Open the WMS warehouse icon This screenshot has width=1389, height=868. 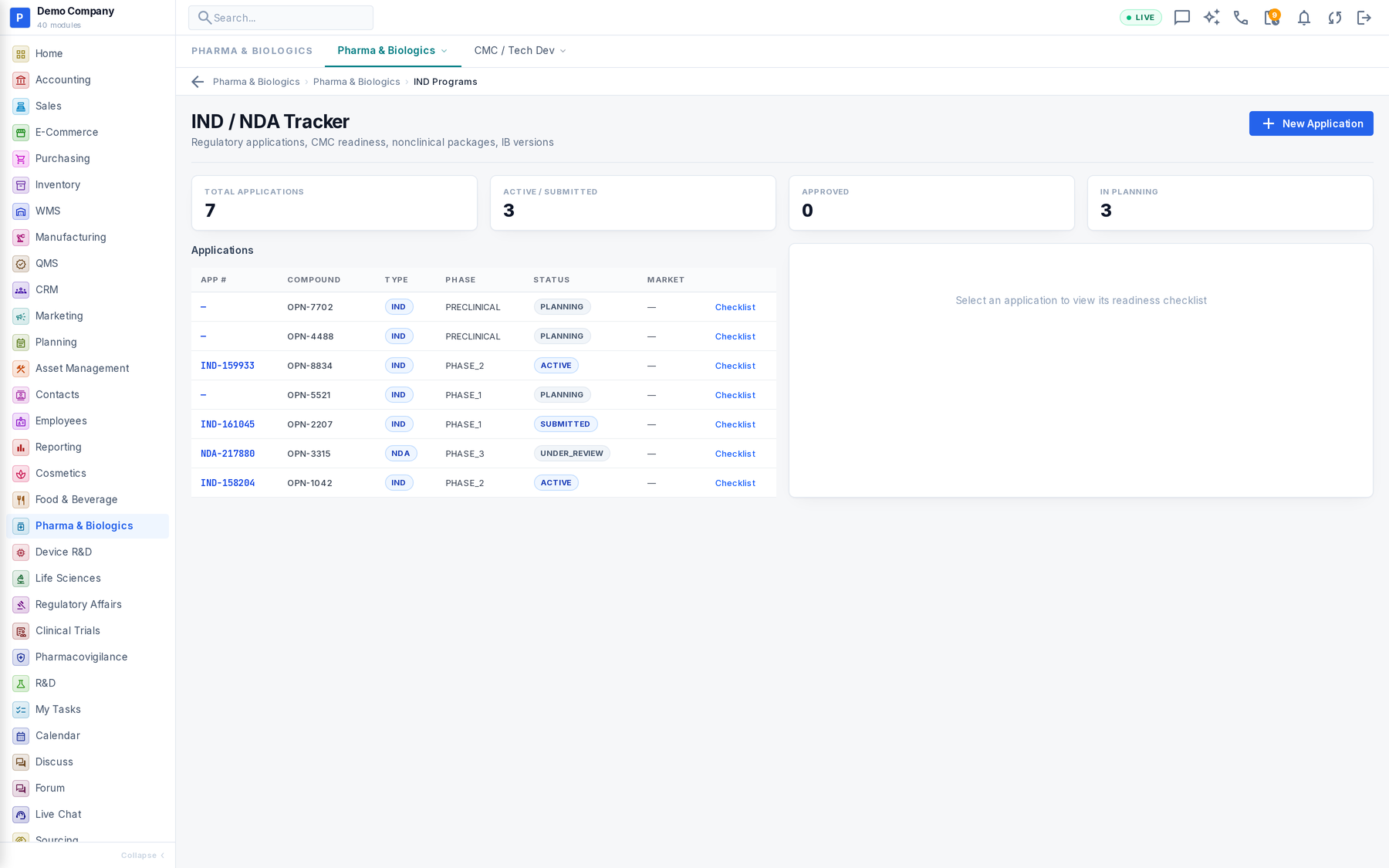click(x=21, y=211)
